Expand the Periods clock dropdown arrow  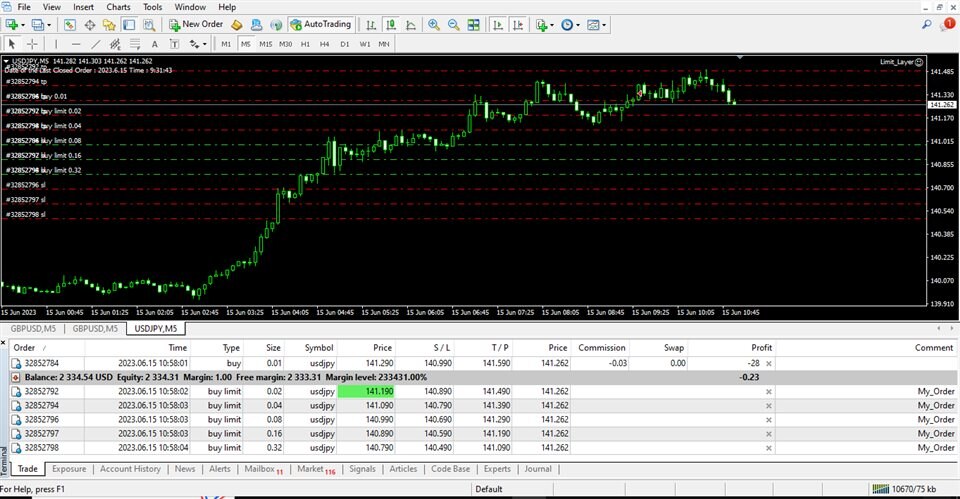[577, 25]
